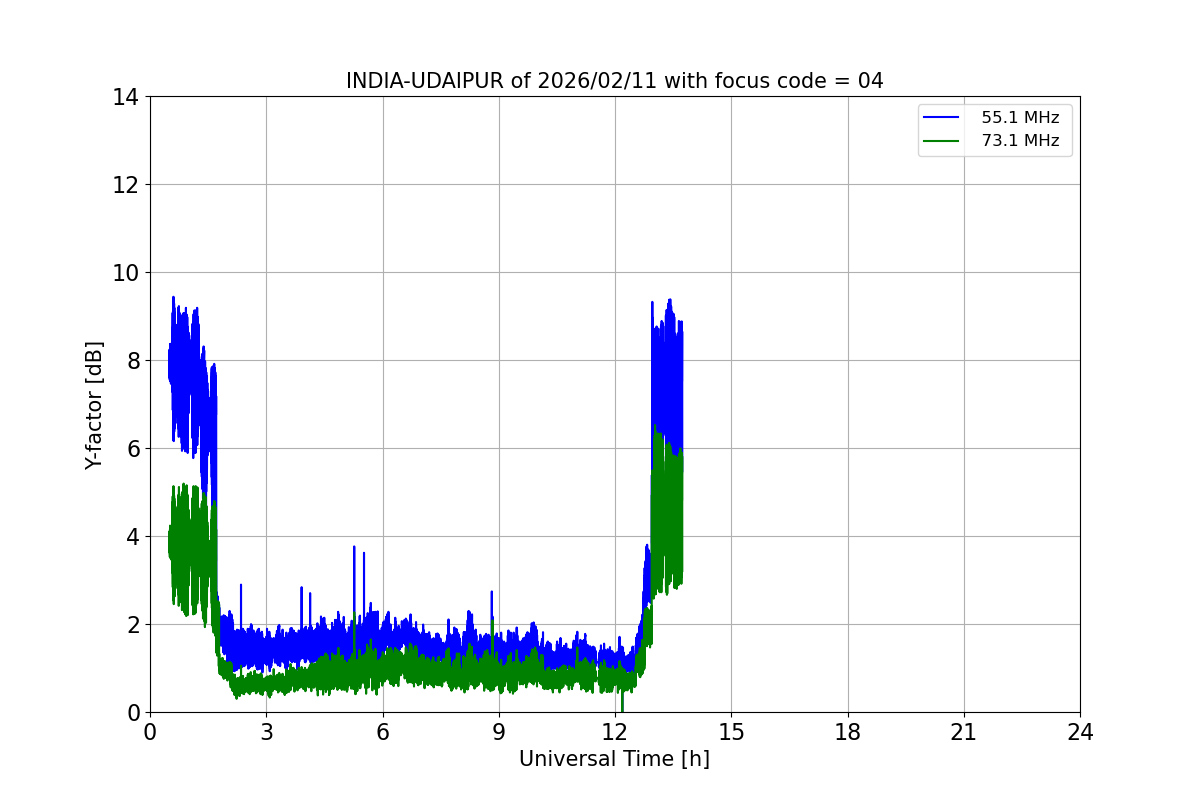Click the y-axis tick label 4
1200x800 pixels.
(x=131, y=537)
